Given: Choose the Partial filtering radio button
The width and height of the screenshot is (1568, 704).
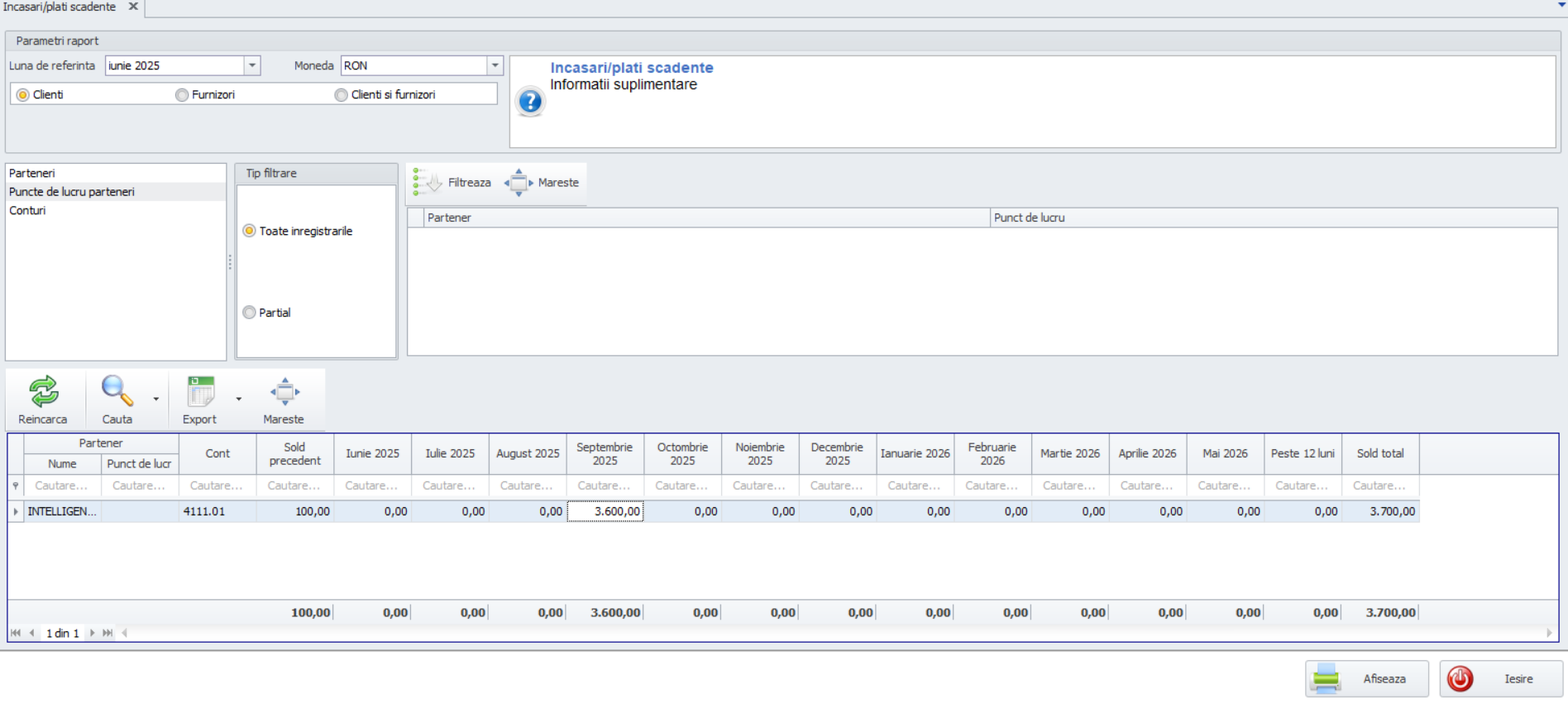Looking at the screenshot, I should click(x=249, y=313).
